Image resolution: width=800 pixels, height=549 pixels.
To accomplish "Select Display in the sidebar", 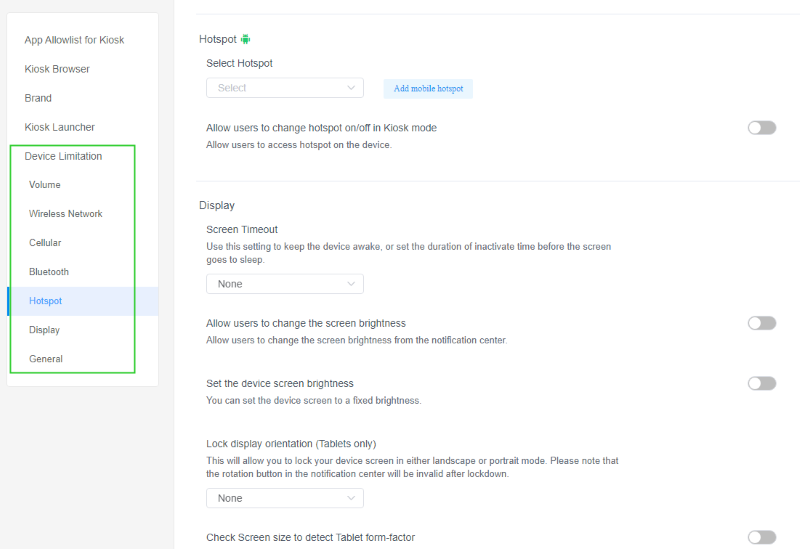I will tap(45, 330).
